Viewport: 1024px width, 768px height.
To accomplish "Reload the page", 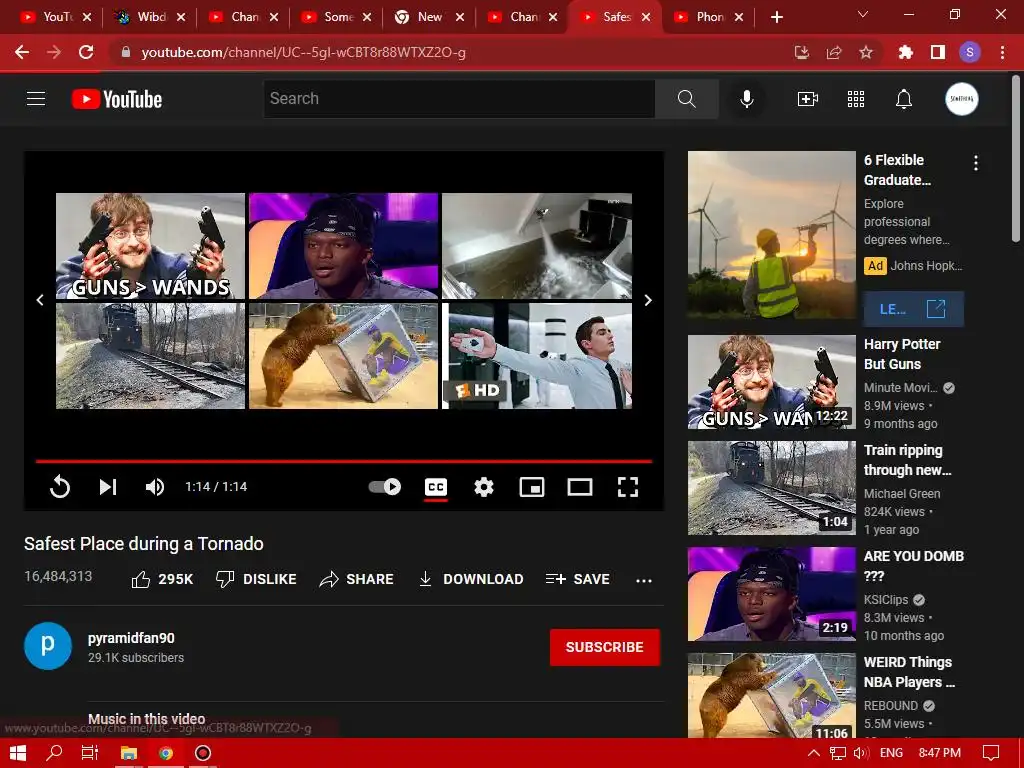I will (x=86, y=52).
